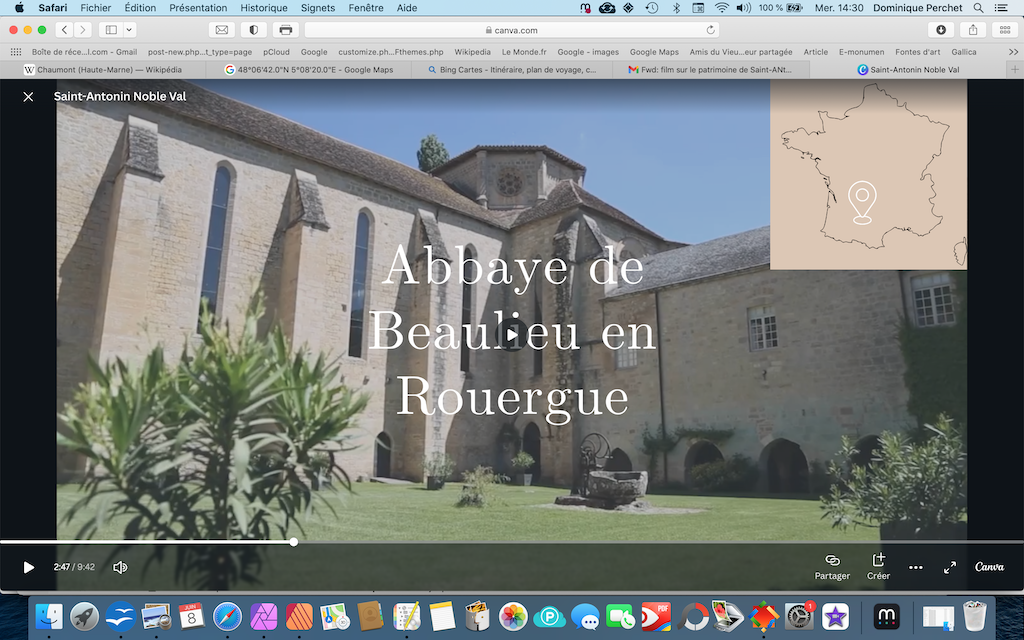Switch to Bing Cartes tab

[x=511, y=69]
